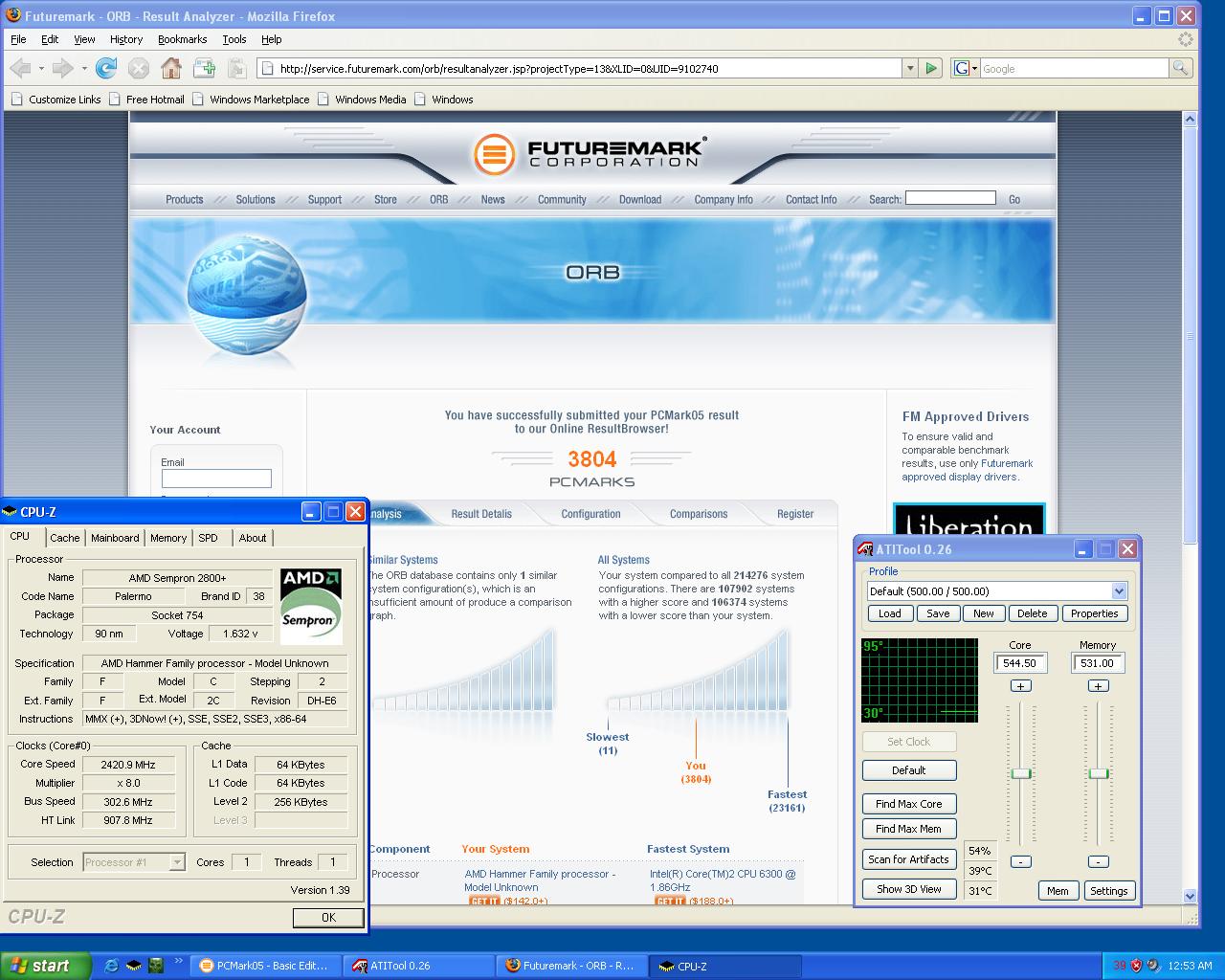Open the Result Details tab on ORB page
The image size is (1225, 980).
tap(481, 514)
